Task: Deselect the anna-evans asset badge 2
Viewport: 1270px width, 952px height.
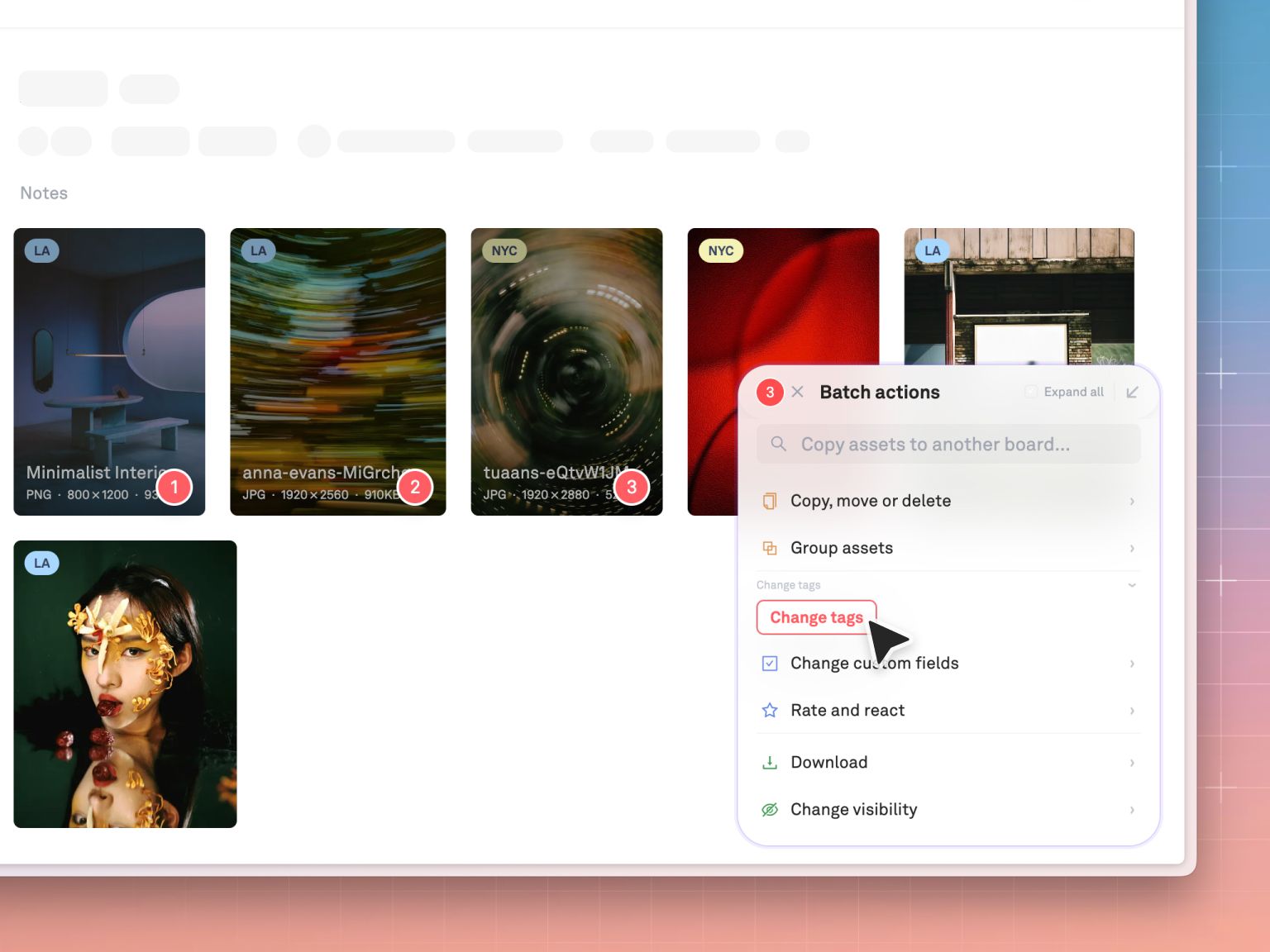Action: pos(415,488)
